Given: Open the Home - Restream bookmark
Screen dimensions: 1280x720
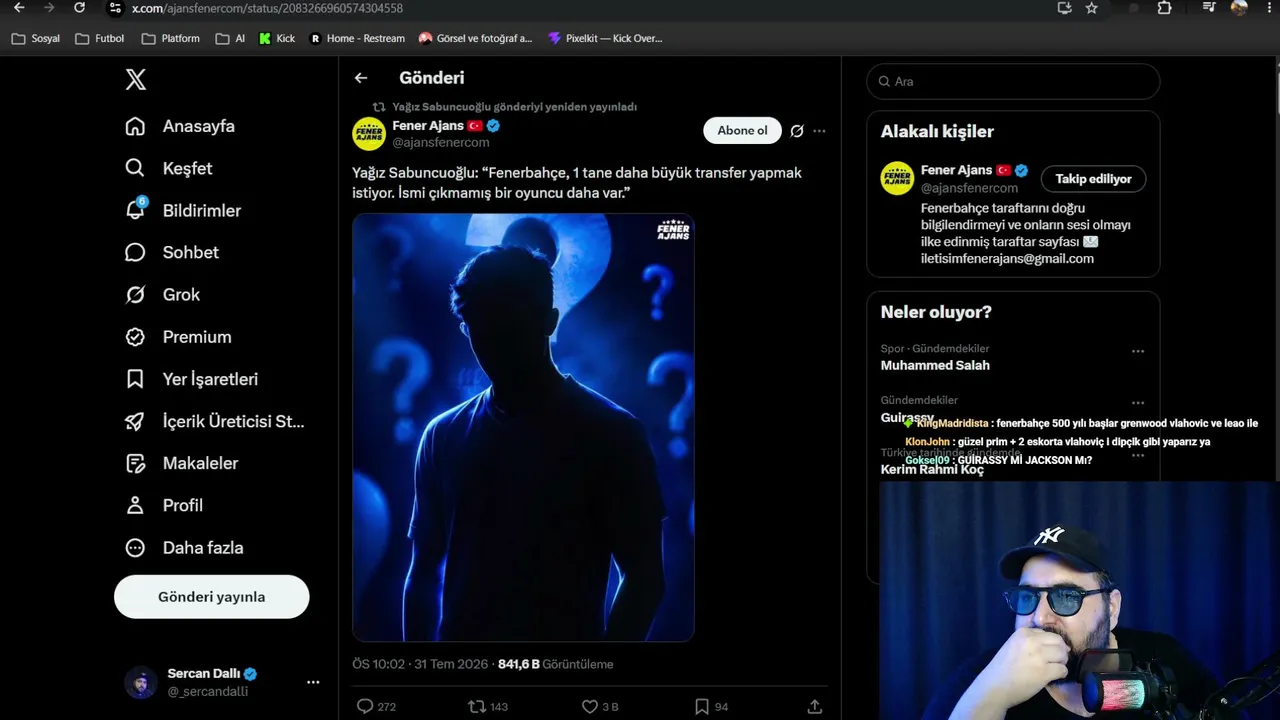Looking at the screenshot, I should point(357,39).
